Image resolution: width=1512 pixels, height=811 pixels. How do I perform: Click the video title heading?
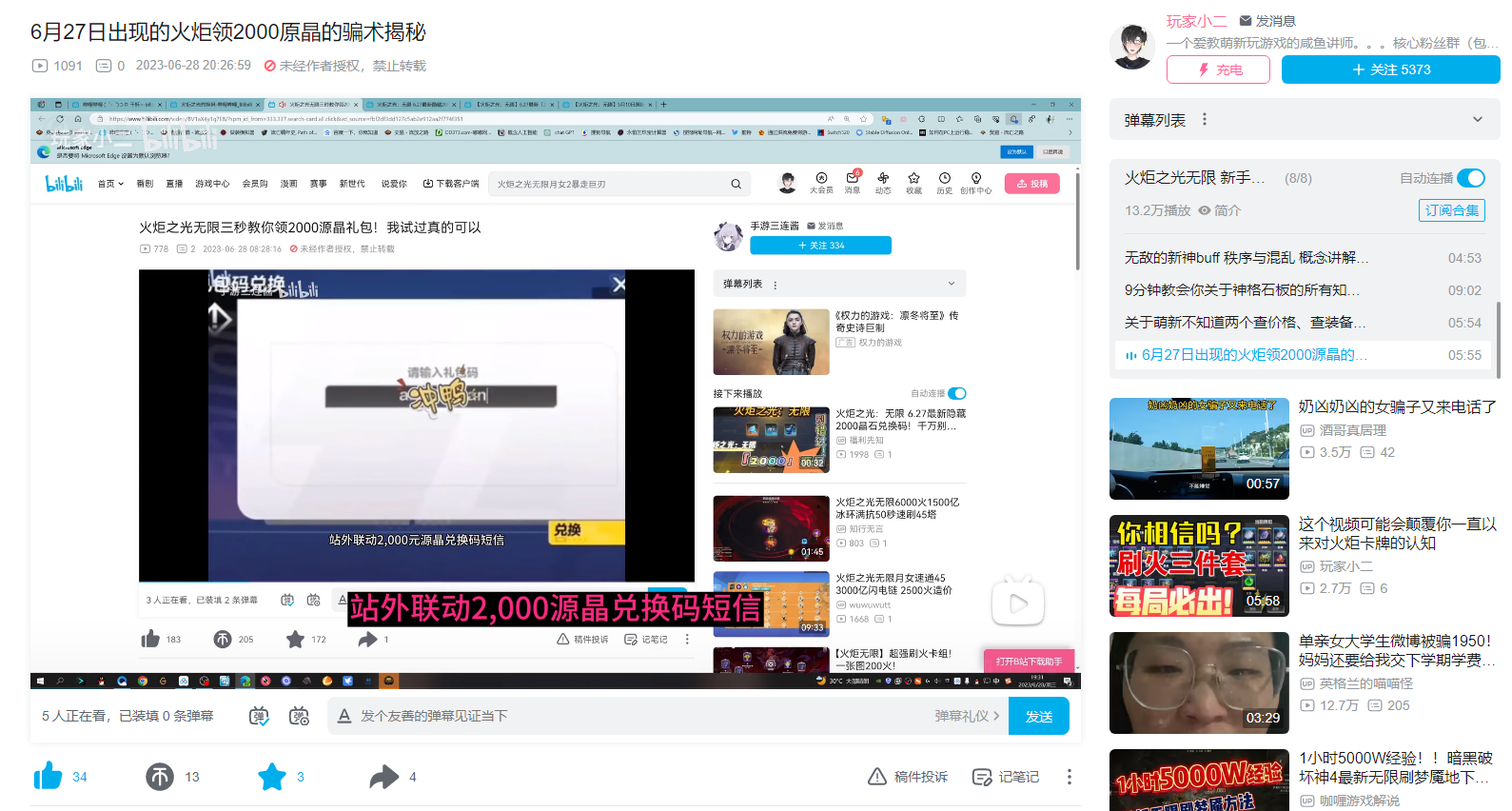pyautogui.click(x=228, y=31)
